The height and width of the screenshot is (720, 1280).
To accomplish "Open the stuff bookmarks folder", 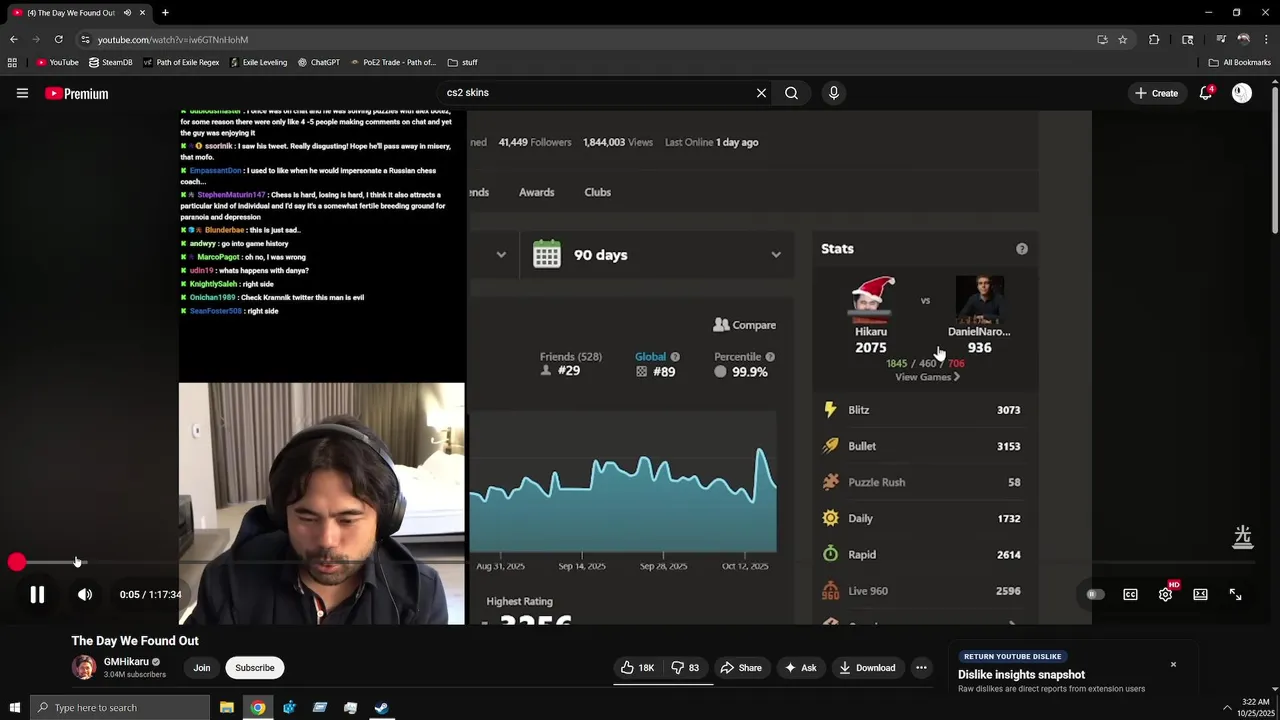I will [462, 62].
